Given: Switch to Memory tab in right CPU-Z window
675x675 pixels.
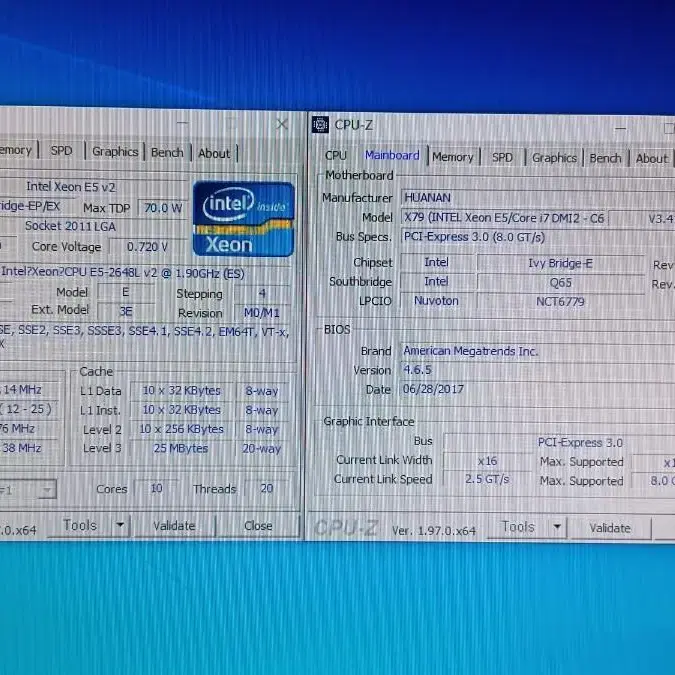Looking at the screenshot, I should tap(452, 157).
